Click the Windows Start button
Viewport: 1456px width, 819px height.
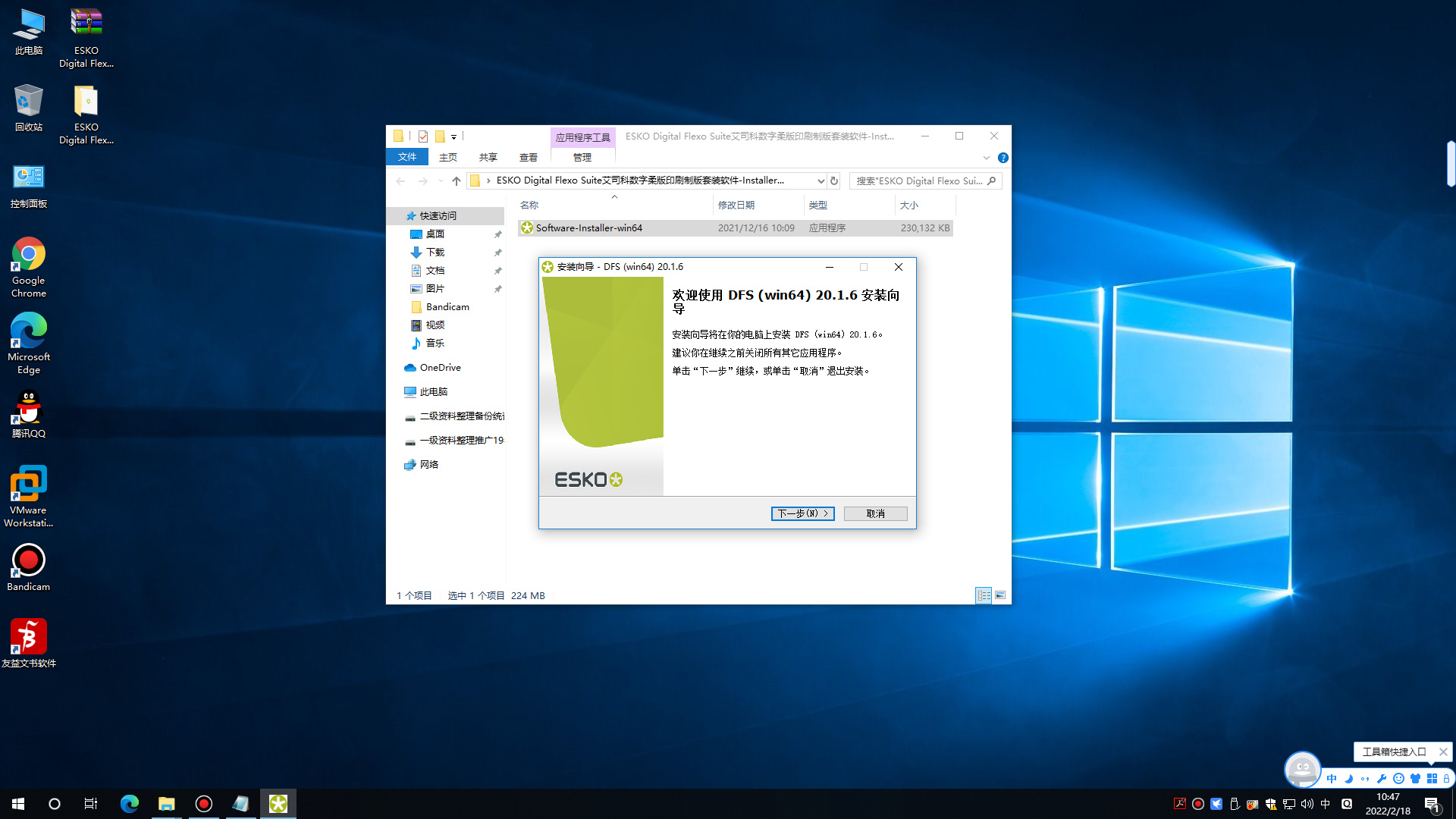(18, 804)
